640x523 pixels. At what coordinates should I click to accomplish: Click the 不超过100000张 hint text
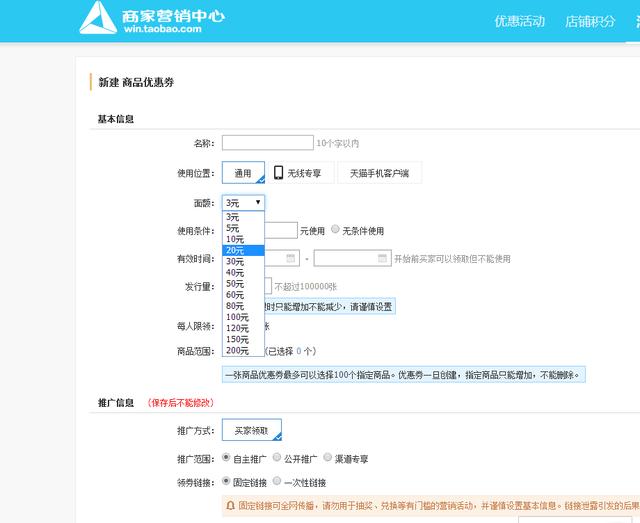(306, 287)
